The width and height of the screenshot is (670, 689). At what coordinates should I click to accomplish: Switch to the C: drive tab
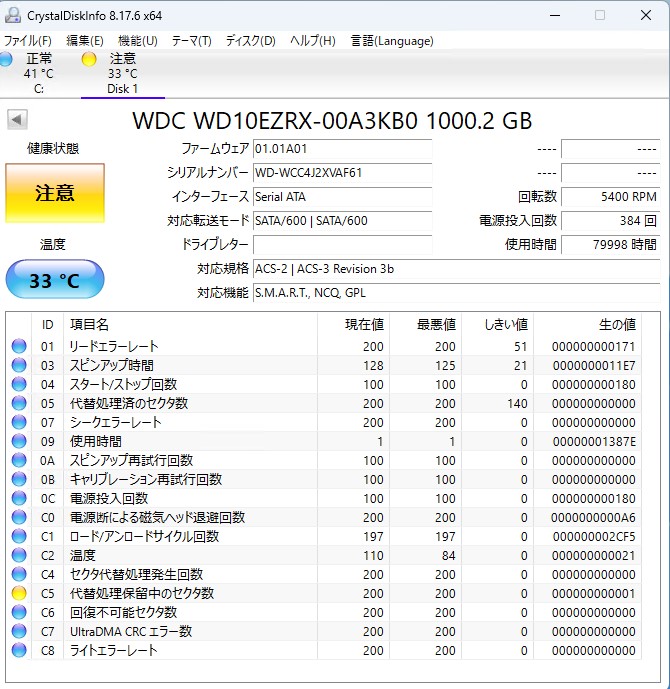39,73
